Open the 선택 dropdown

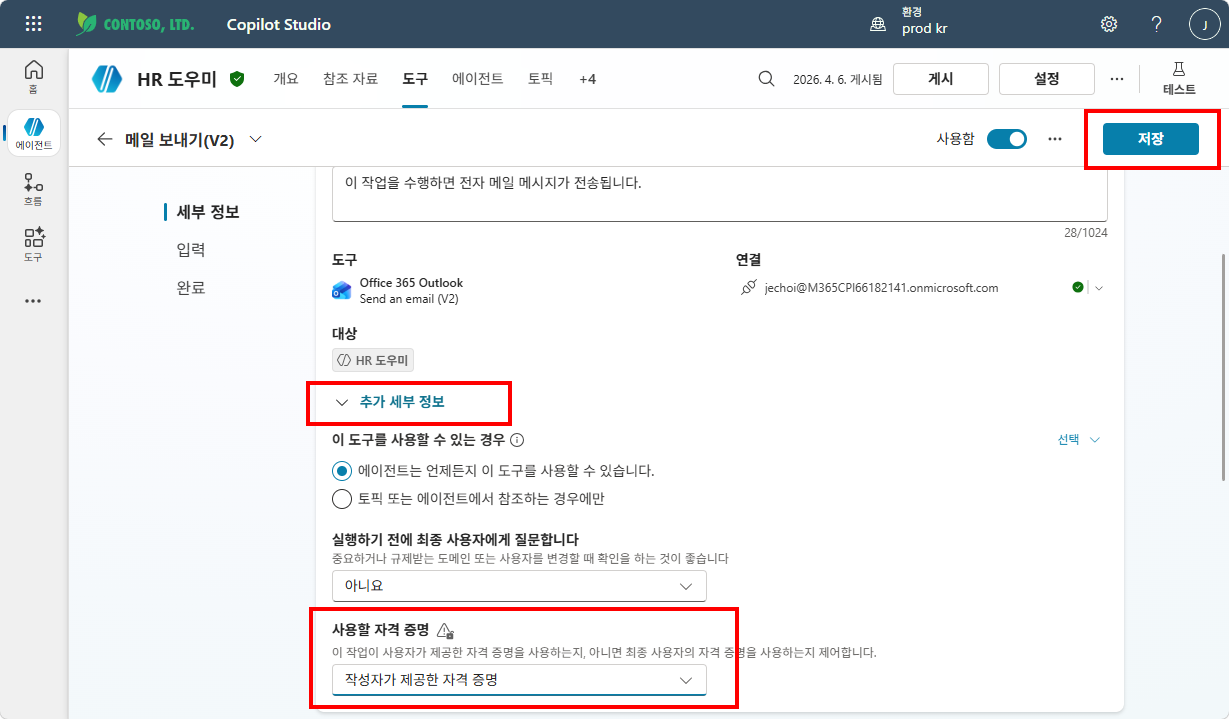1079,440
